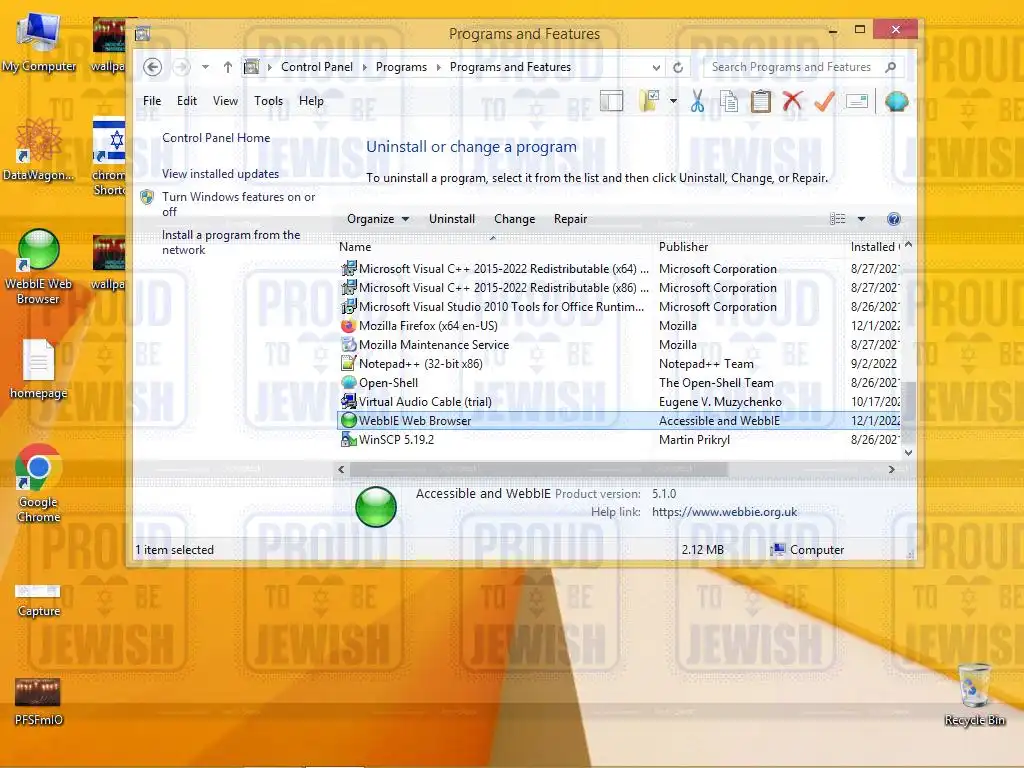Open View installed updates link

pos(220,174)
